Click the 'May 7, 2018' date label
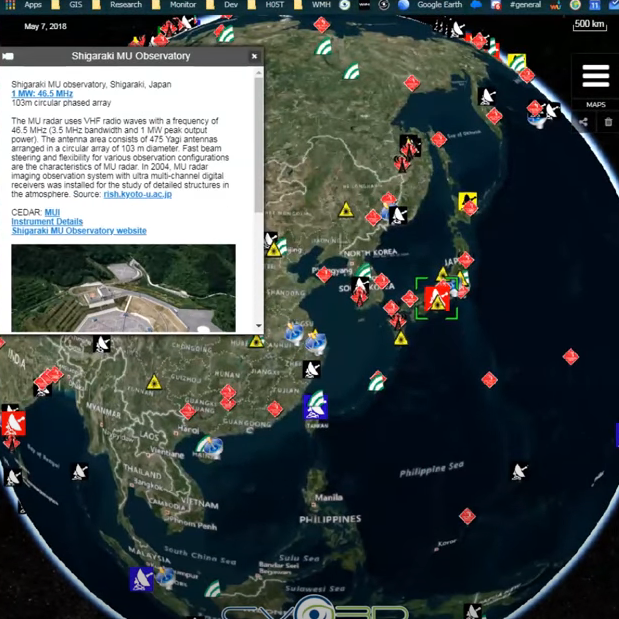This screenshot has height=619, width=619. click(45, 26)
